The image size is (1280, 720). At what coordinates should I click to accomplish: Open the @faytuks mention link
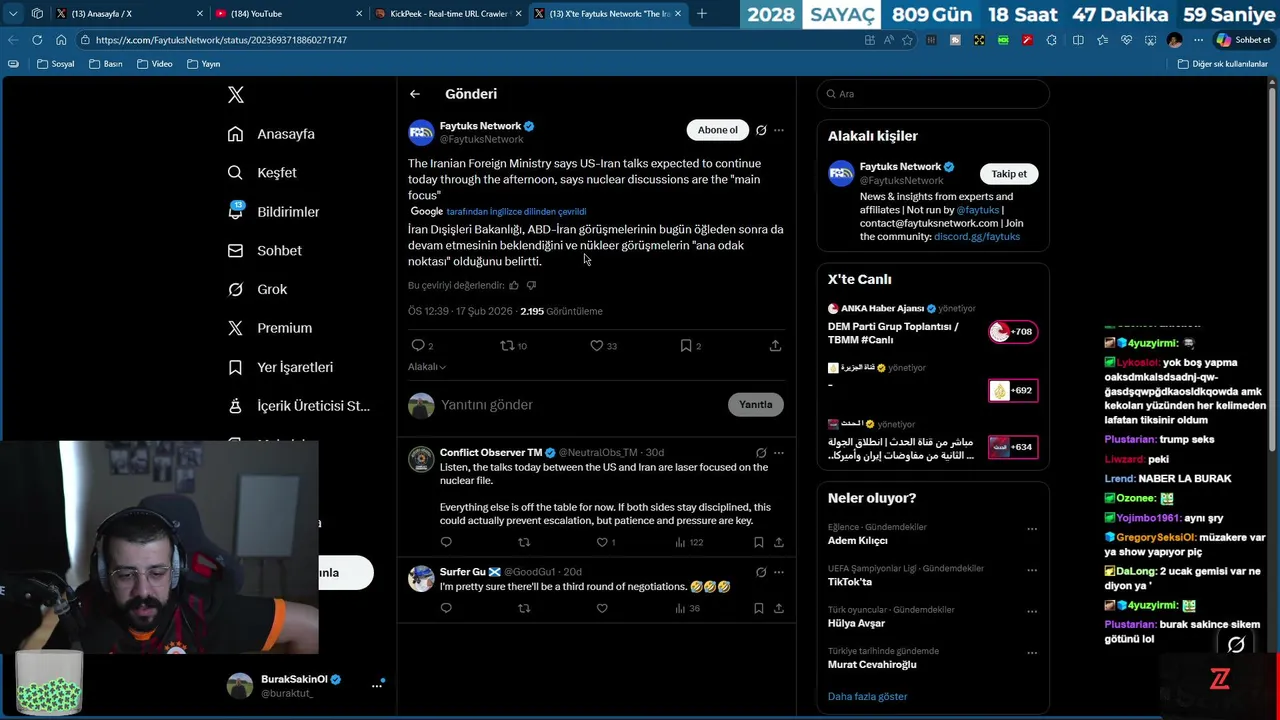pos(978,210)
